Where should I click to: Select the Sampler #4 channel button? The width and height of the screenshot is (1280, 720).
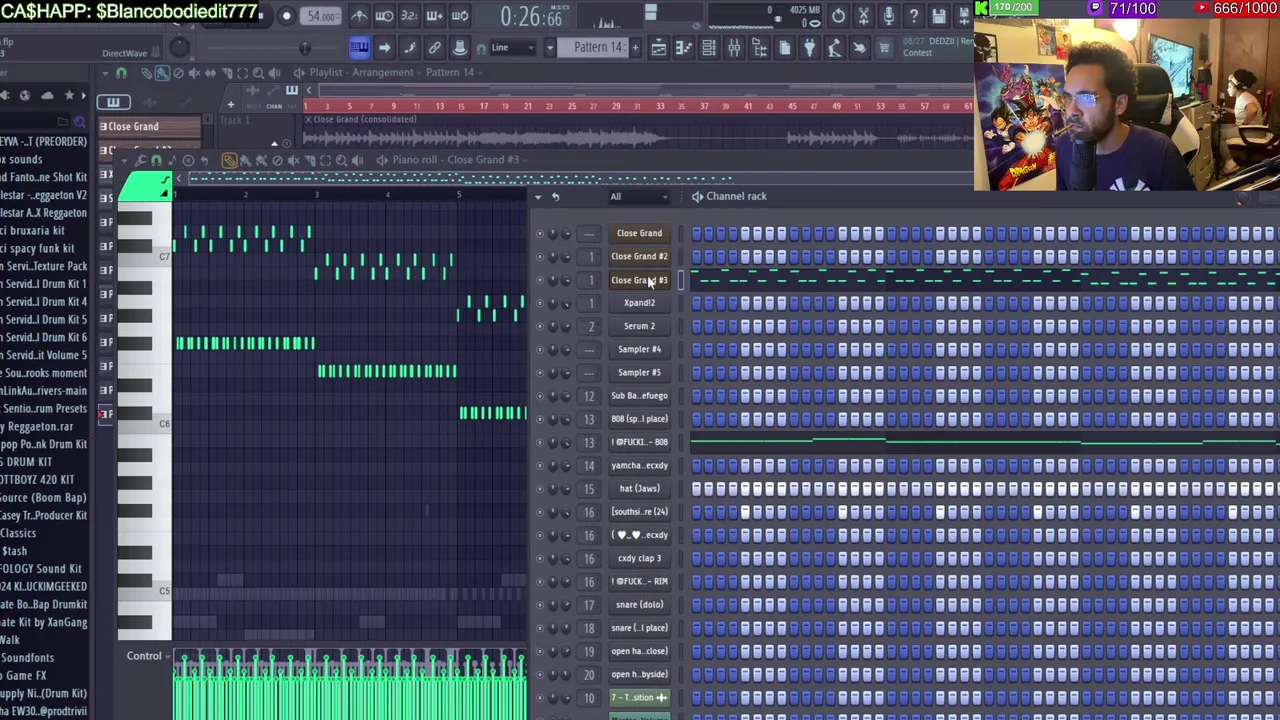tap(639, 349)
